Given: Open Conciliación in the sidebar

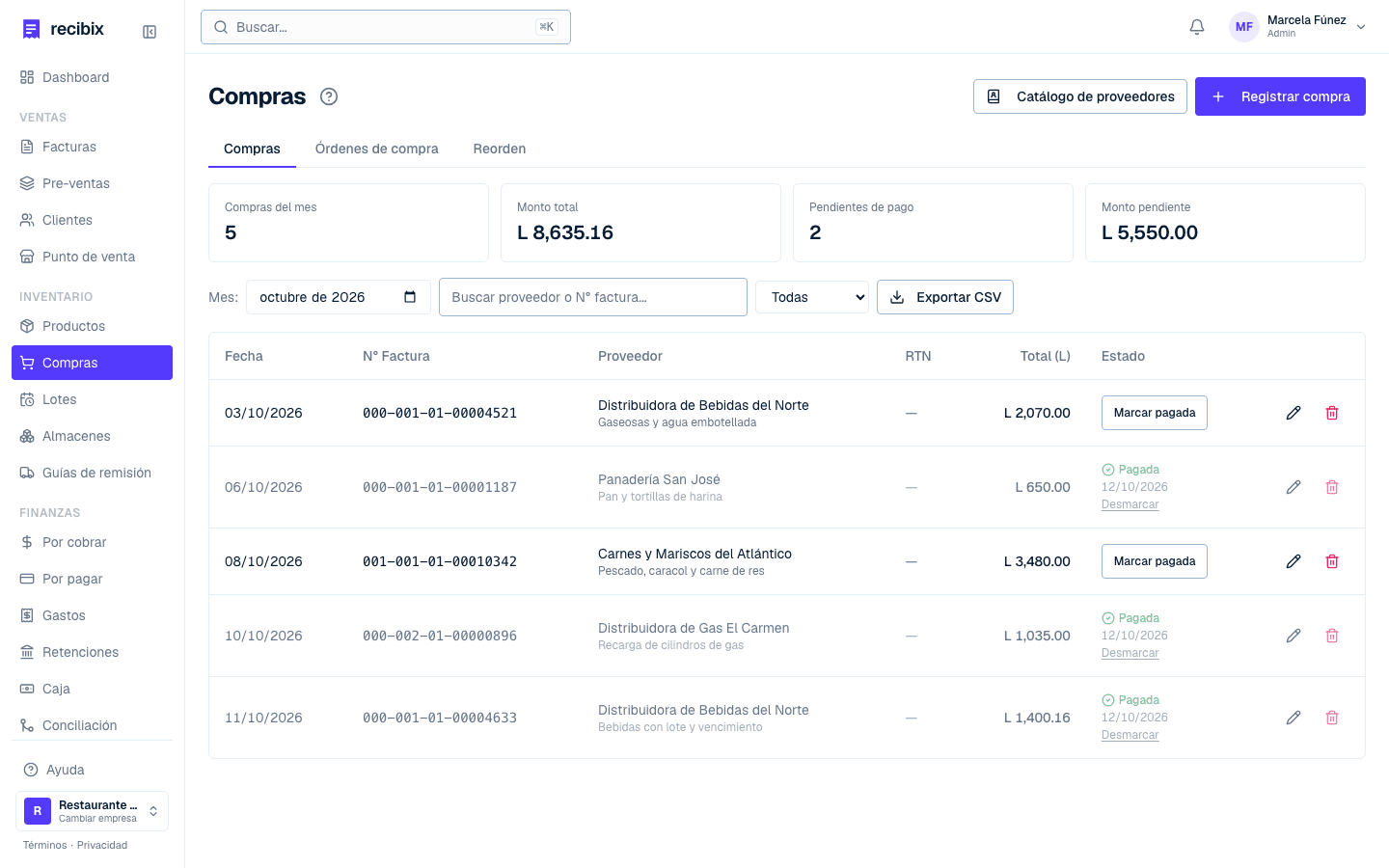Looking at the screenshot, I should click(x=92, y=725).
